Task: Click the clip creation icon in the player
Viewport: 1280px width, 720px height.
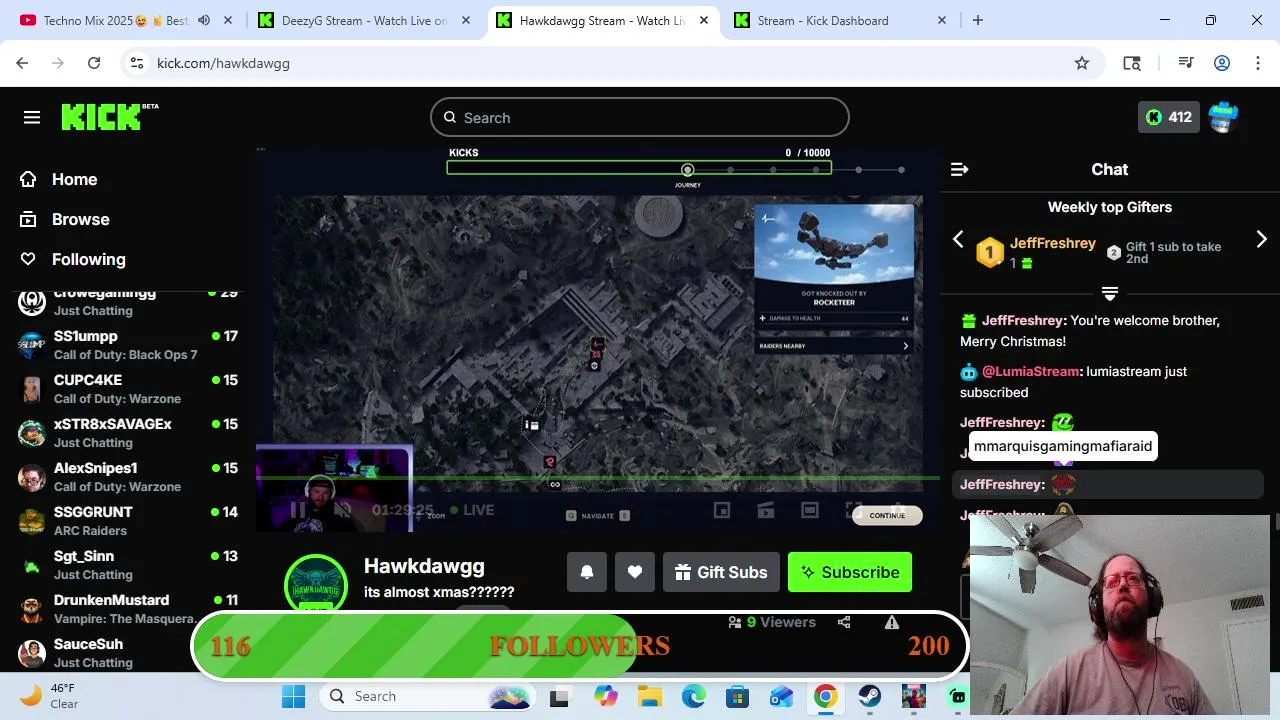Action: point(766,510)
